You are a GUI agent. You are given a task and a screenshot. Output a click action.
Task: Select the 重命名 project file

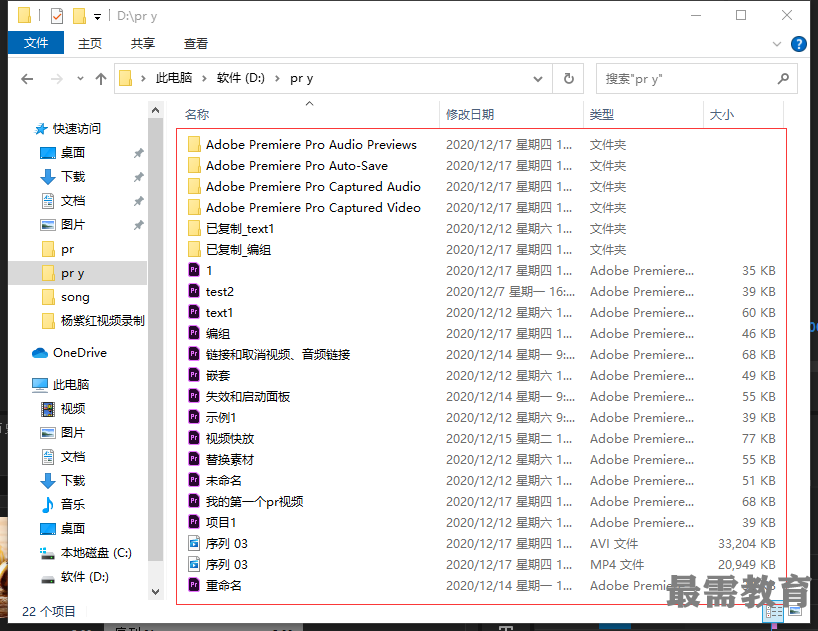point(223,585)
